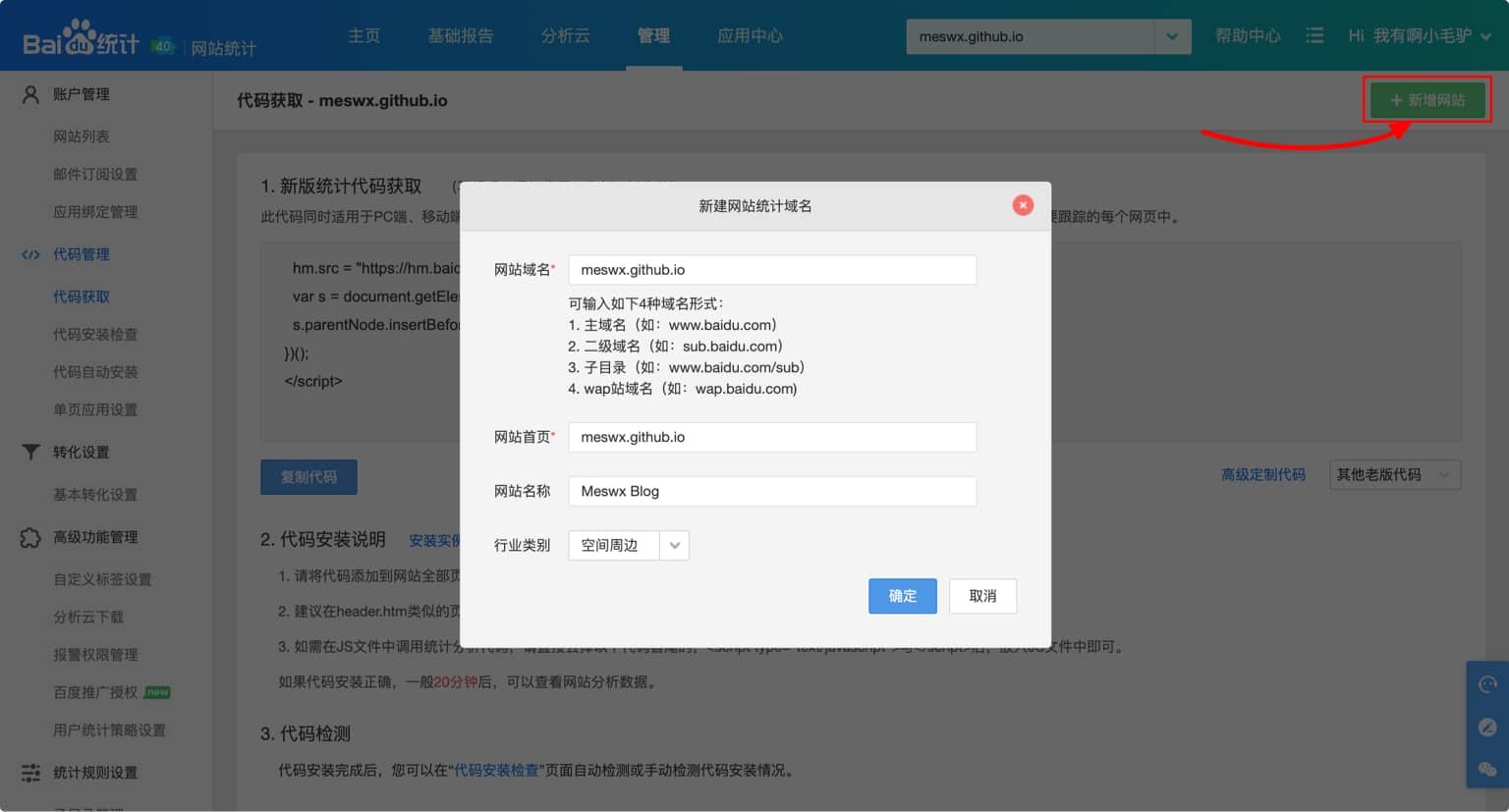Go to the 主页 tab

tap(363, 35)
